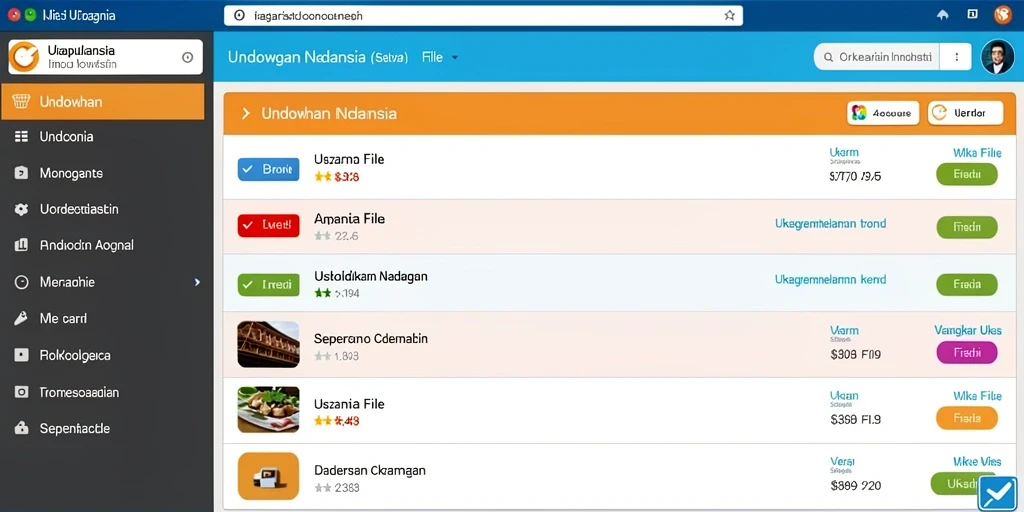Click the key icon beside Me carrl
This screenshot has width=1024, height=512.
[x=21, y=319]
